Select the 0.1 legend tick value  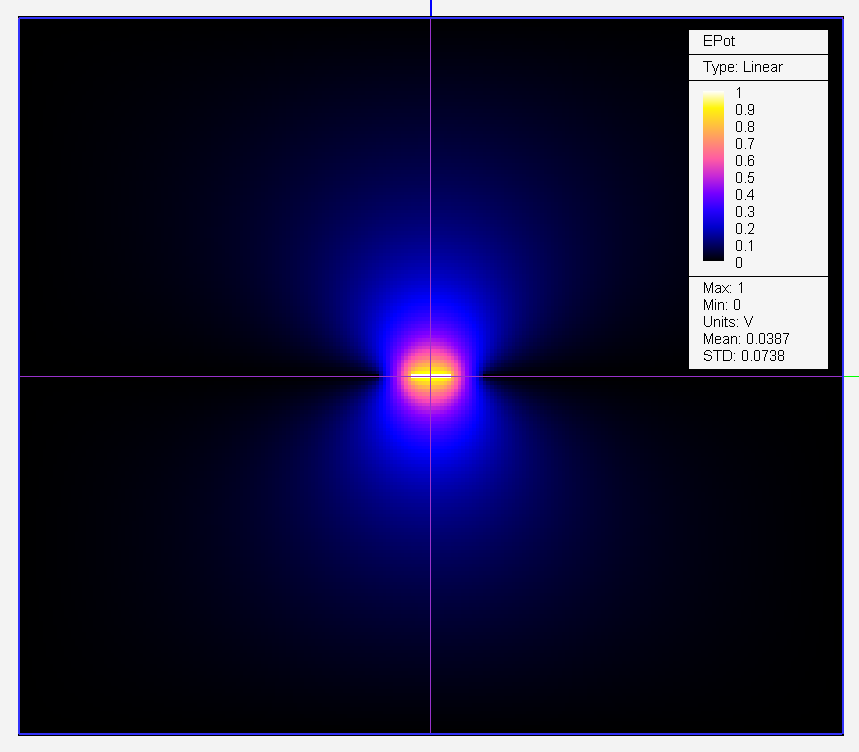pos(745,246)
